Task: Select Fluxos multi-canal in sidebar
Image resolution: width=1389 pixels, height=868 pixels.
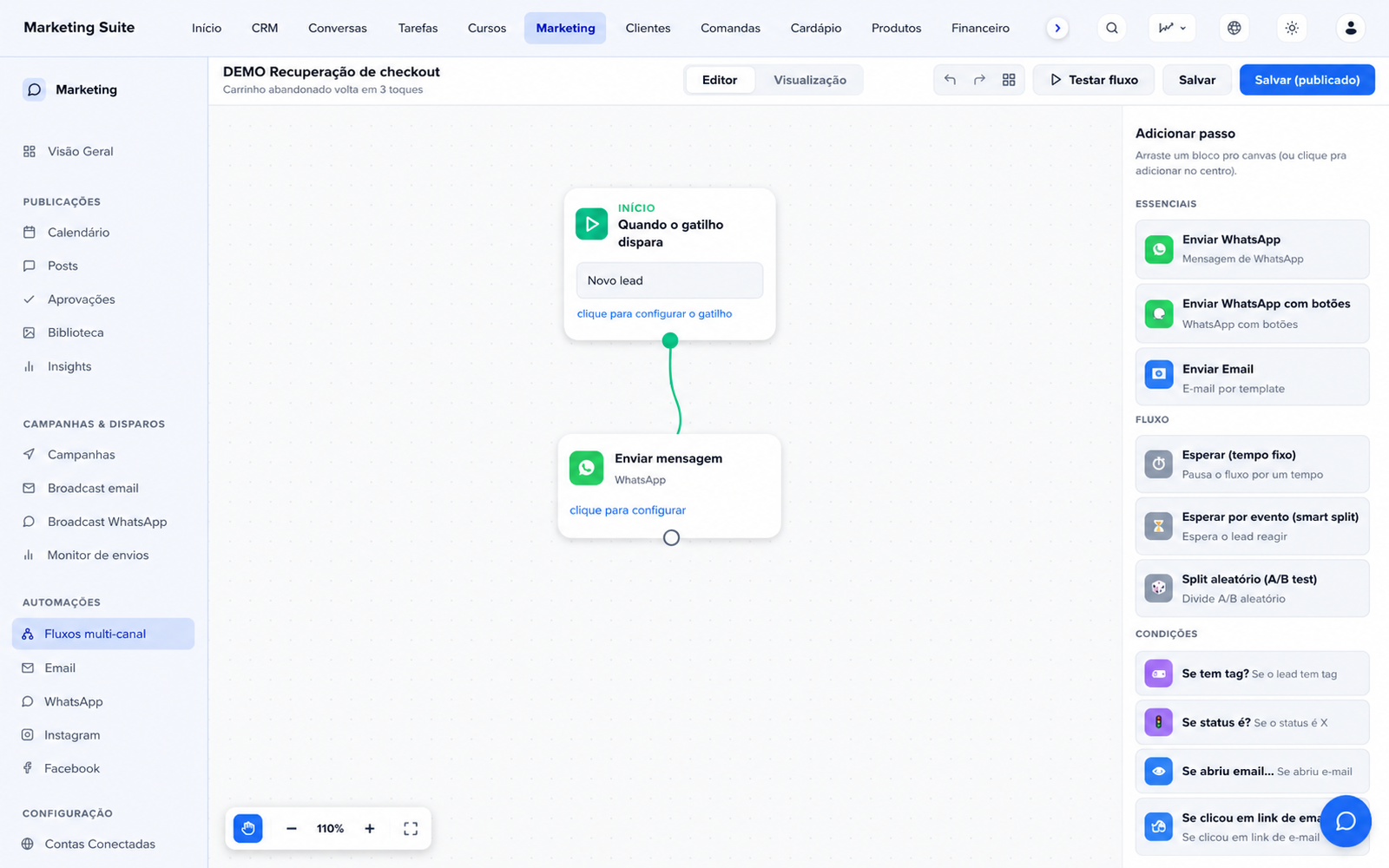Action: (x=103, y=634)
